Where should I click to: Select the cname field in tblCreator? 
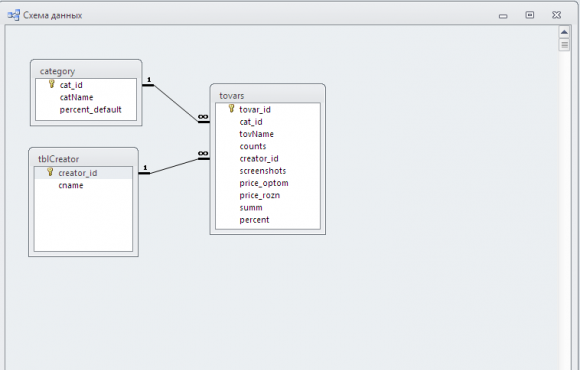[83, 185]
